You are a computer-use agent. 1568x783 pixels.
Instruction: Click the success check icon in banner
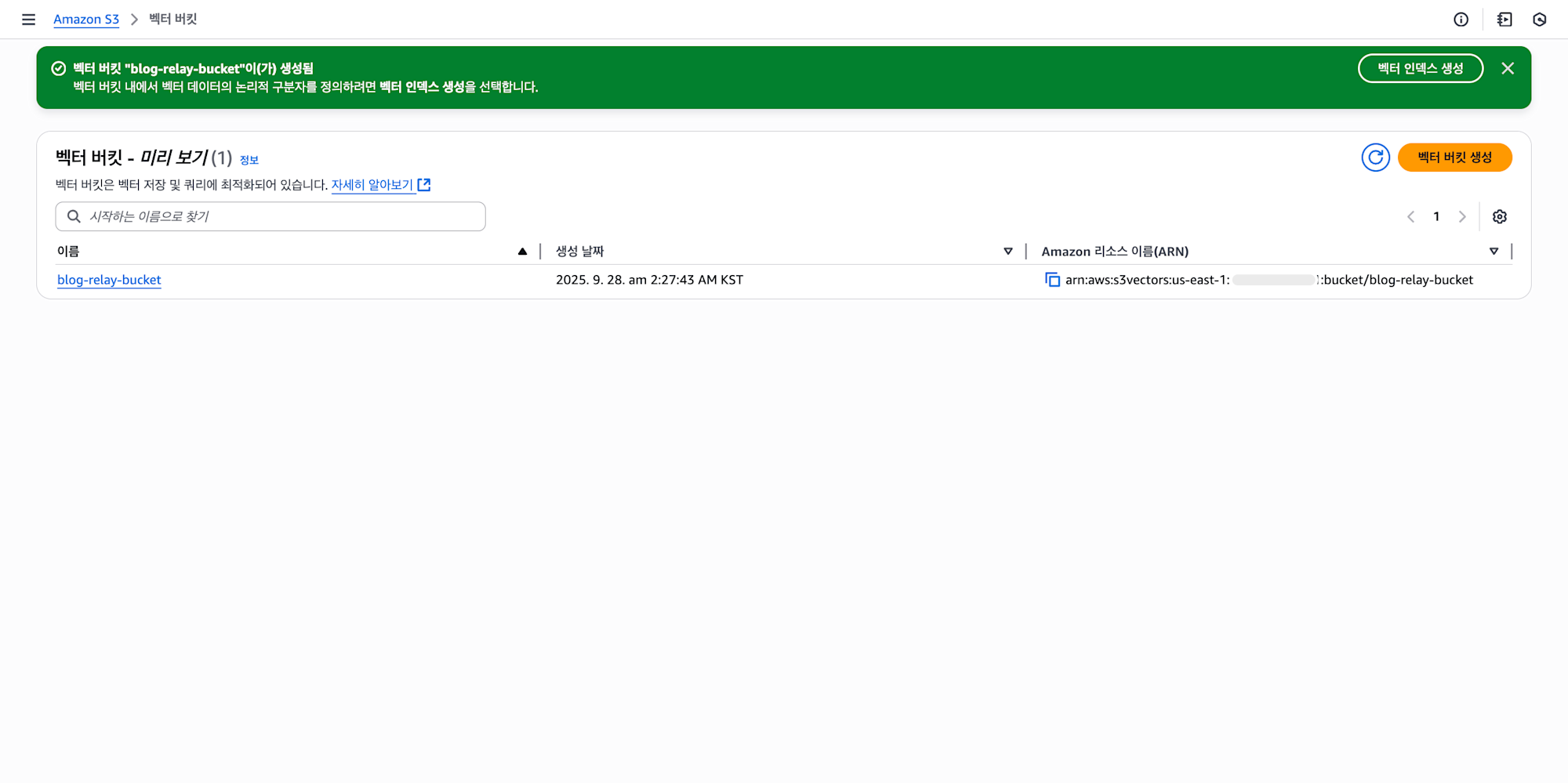59,68
